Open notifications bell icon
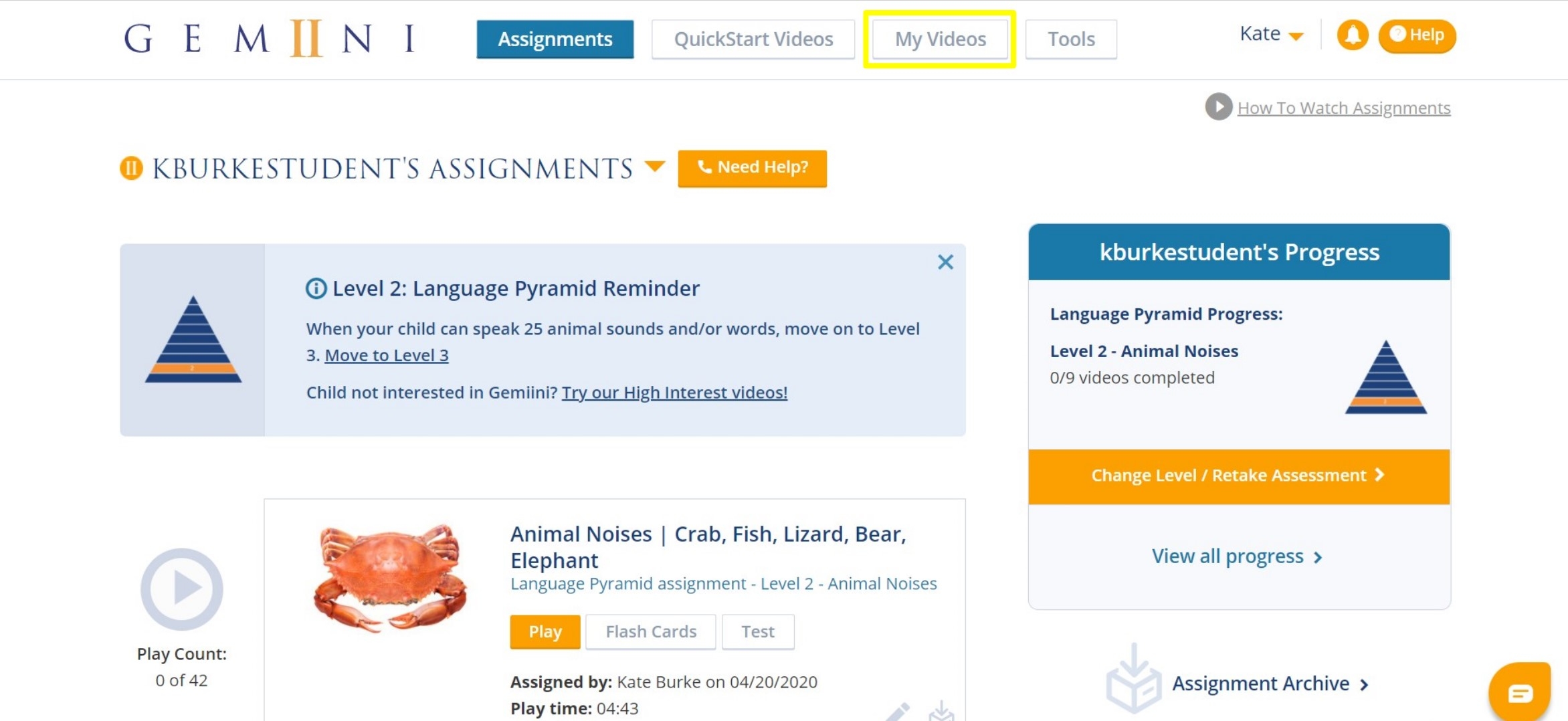Viewport: 1568px width, 721px height. point(1353,35)
